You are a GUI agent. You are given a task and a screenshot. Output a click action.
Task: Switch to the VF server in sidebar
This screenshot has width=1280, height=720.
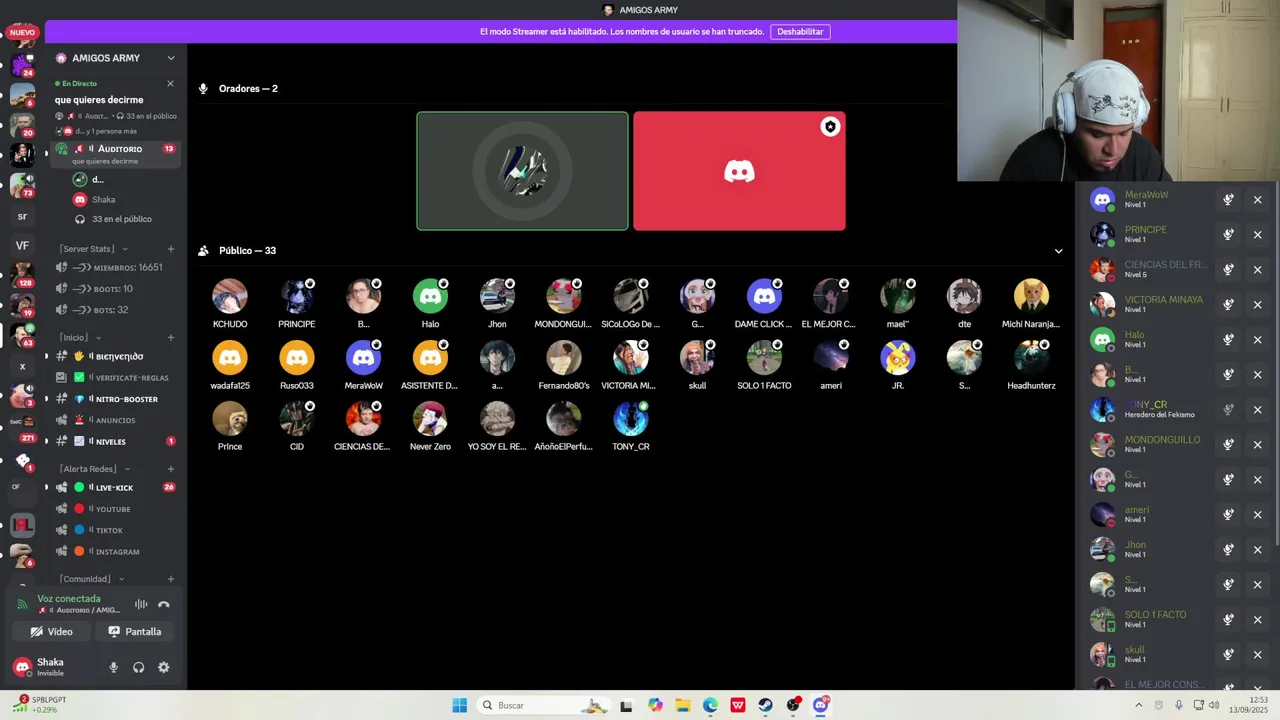(22, 245)
